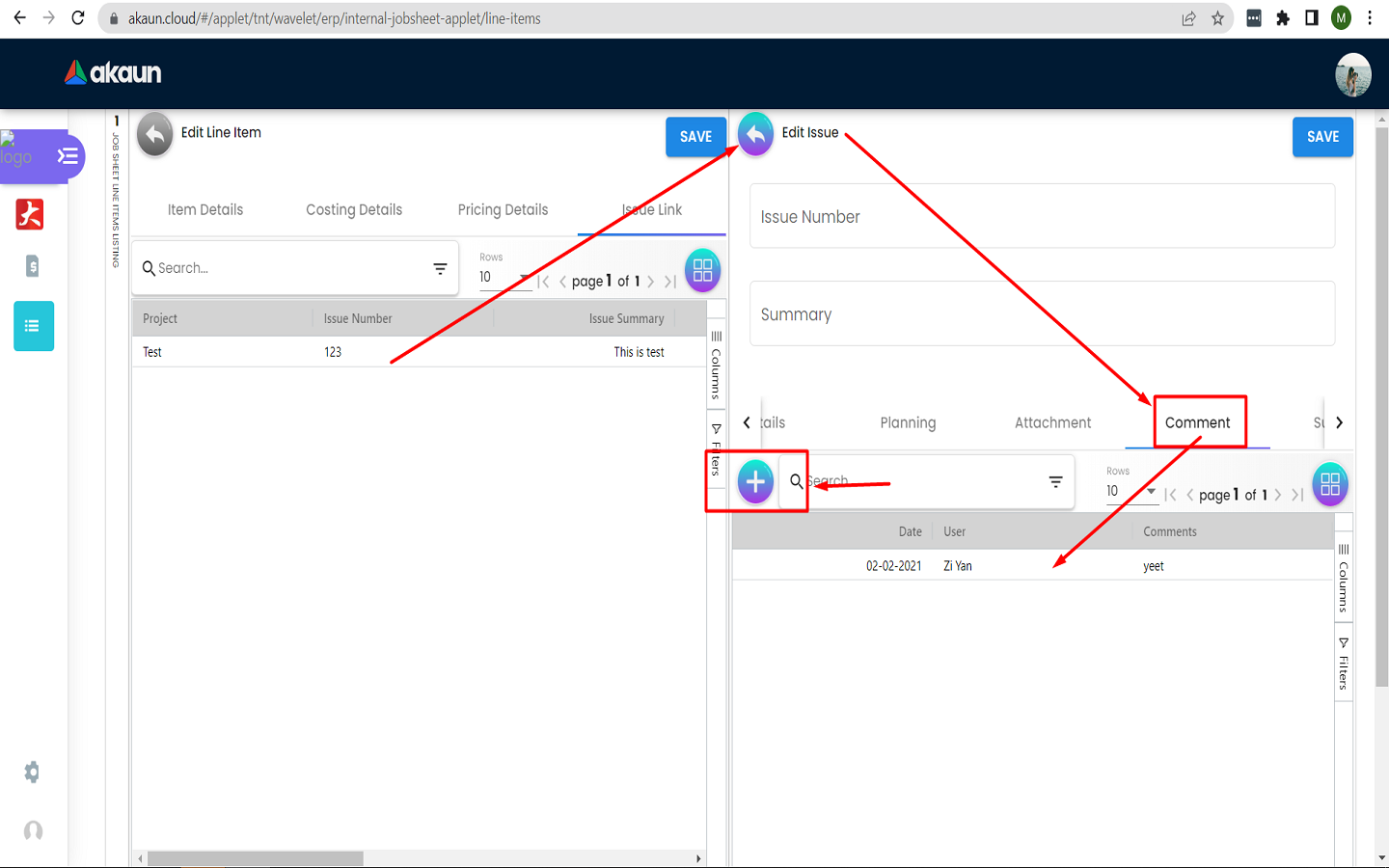
Task: Open Rows dropdown in Comment list
Action: point(1131,491)
